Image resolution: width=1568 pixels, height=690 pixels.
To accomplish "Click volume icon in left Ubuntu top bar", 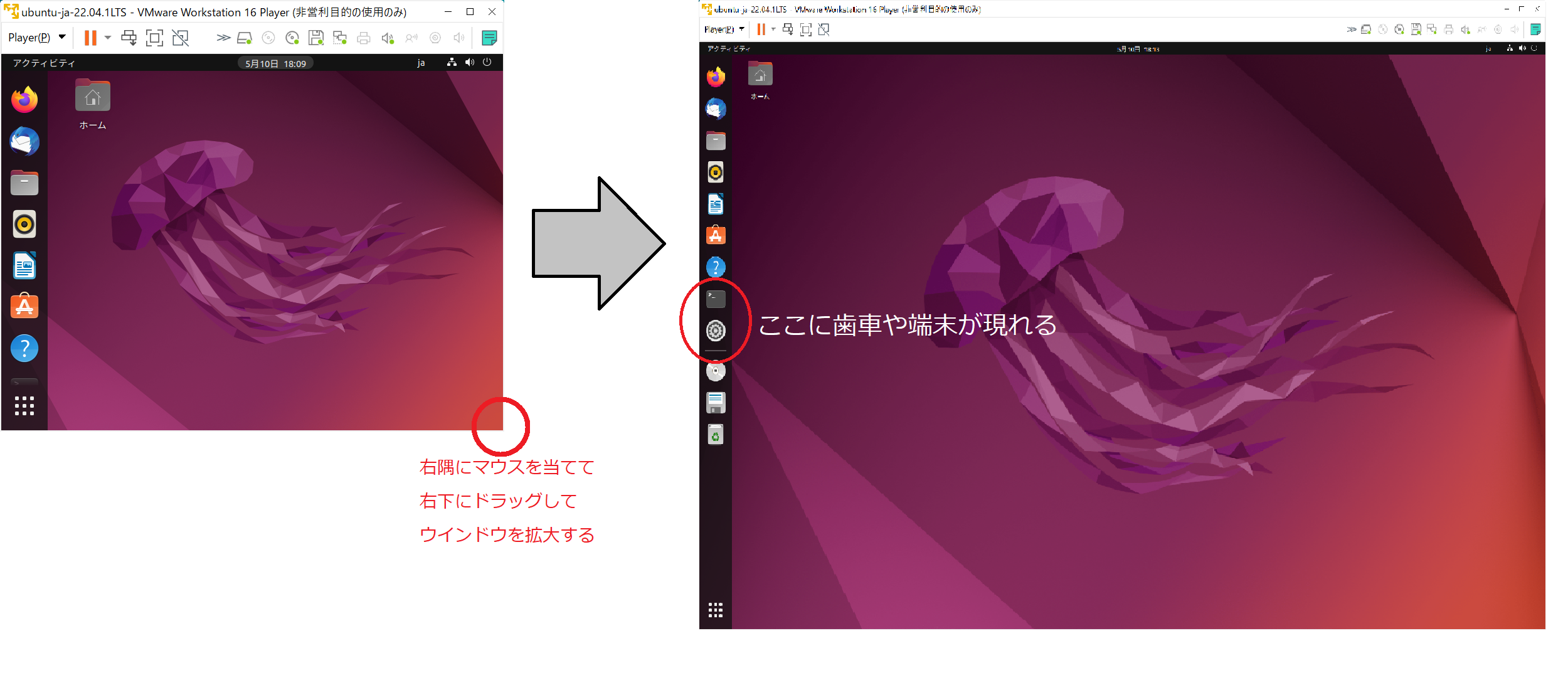I will coord(469,62).
